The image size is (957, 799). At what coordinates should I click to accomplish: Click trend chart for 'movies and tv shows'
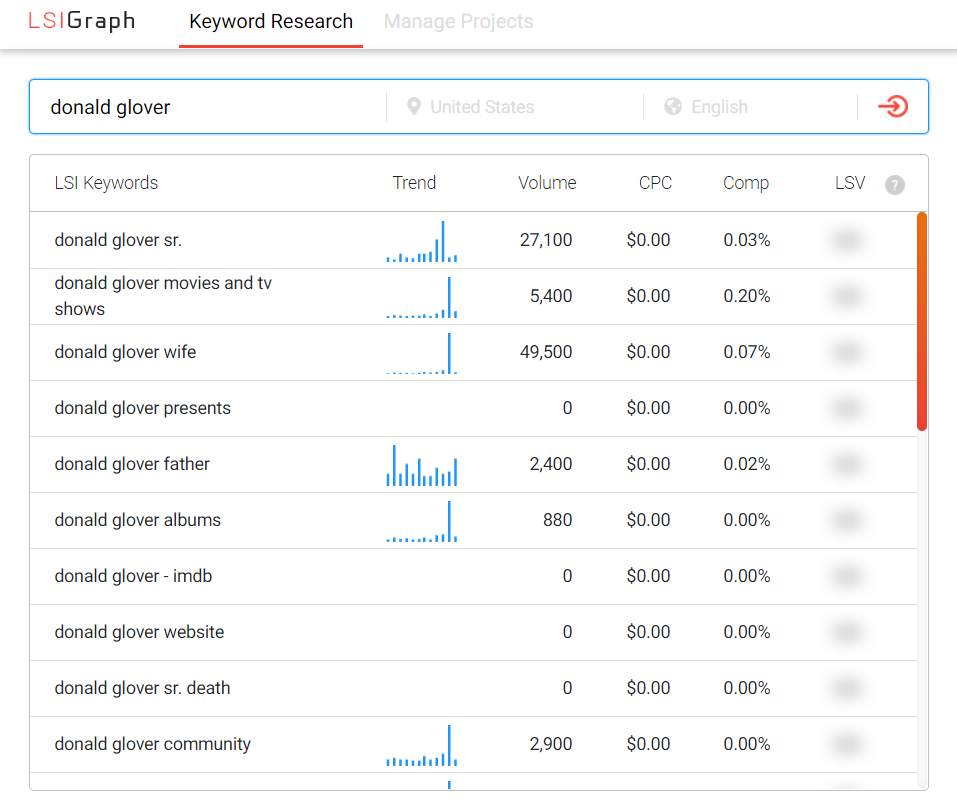(x=422, y=297)
